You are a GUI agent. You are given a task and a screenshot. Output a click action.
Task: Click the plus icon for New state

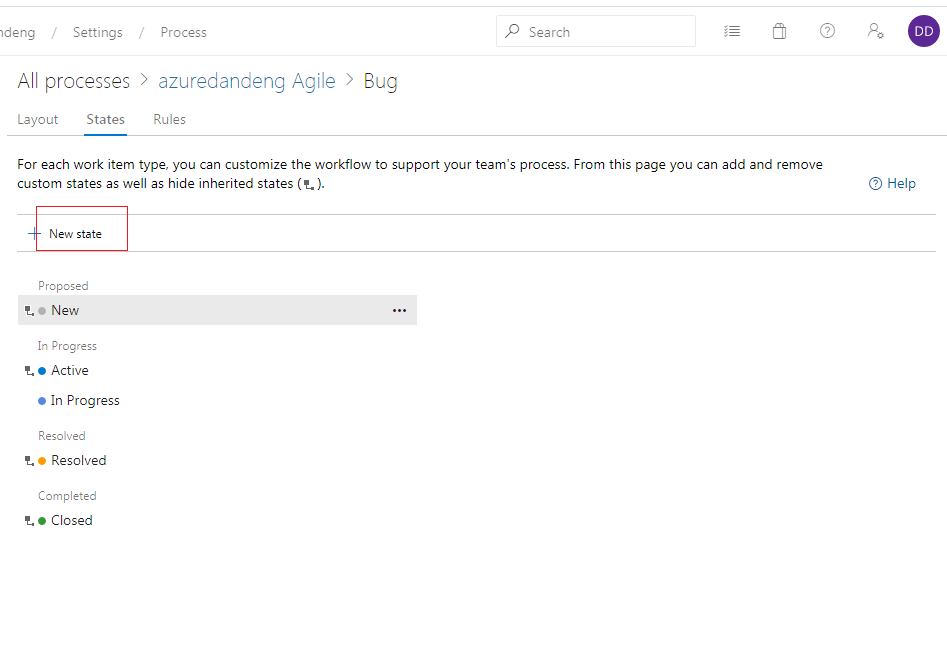[33, 231]
